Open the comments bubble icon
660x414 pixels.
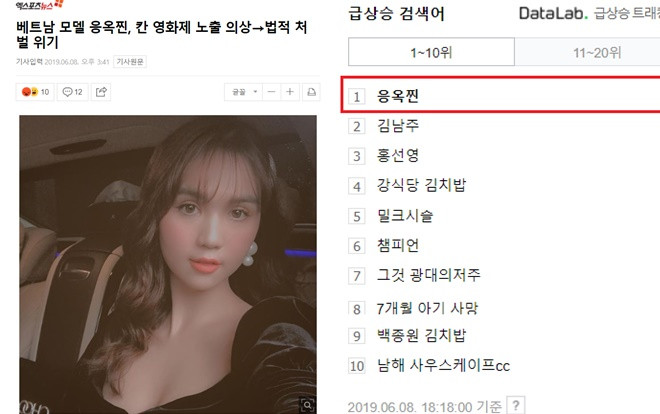click(67, 92)
